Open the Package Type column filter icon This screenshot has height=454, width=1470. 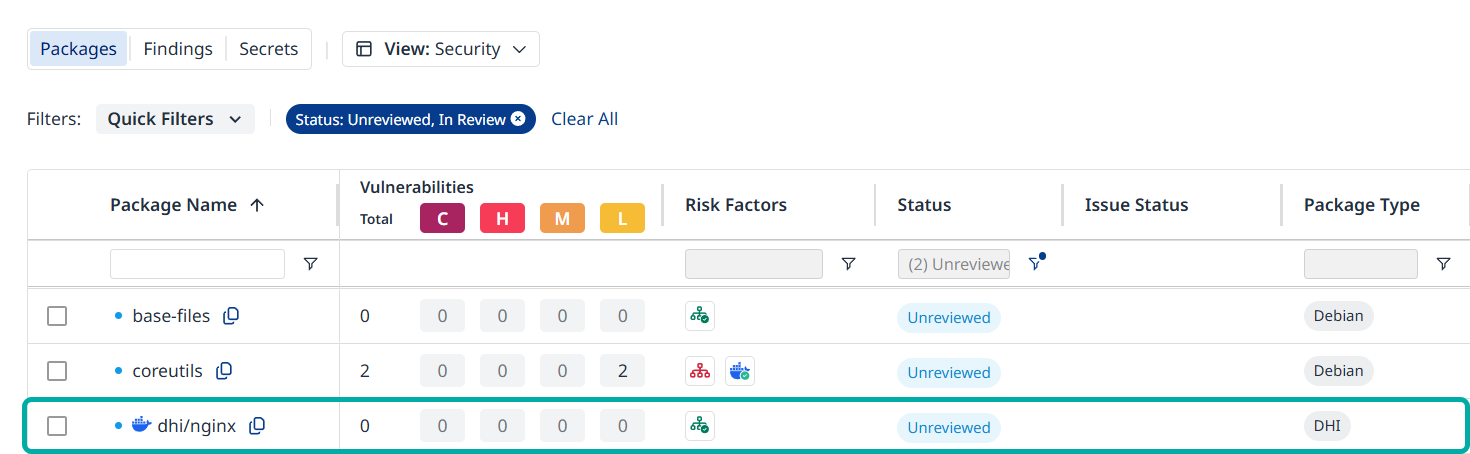(1443, 264)
